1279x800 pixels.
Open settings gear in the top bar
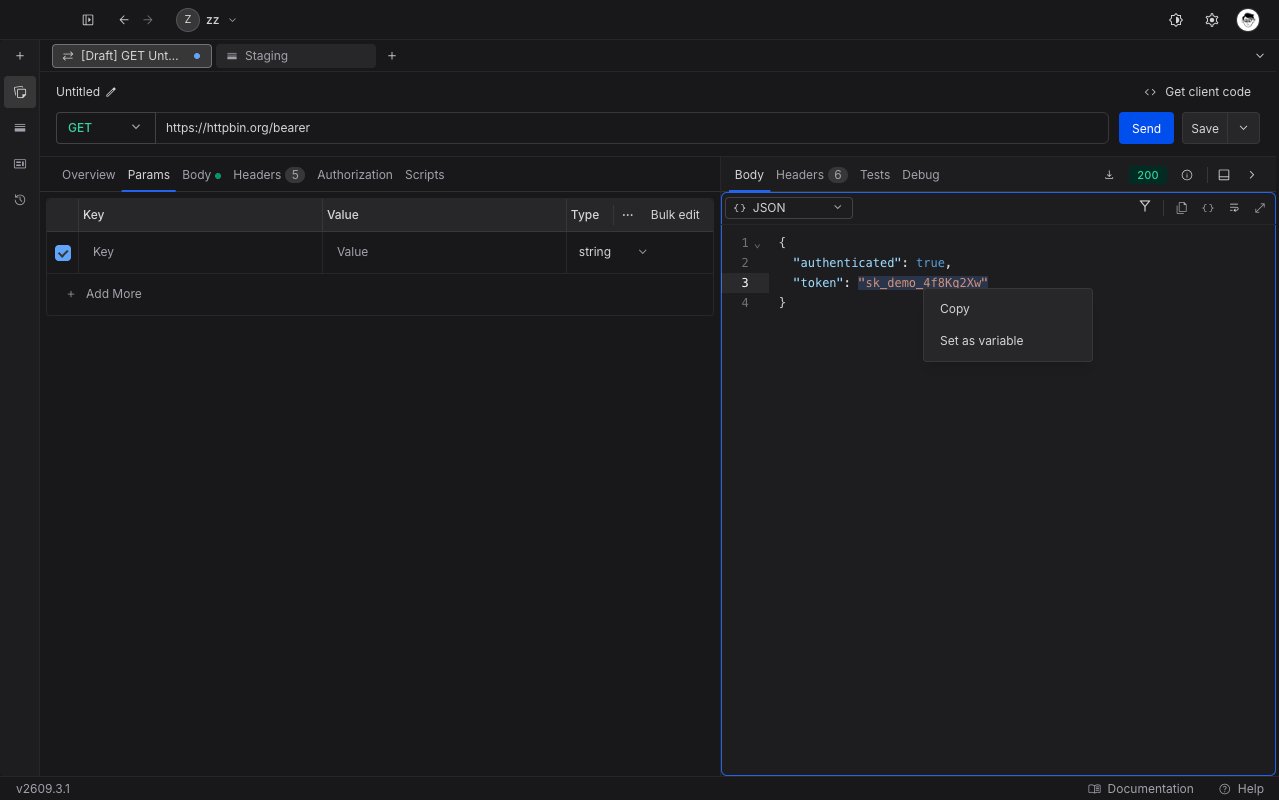1212,20
